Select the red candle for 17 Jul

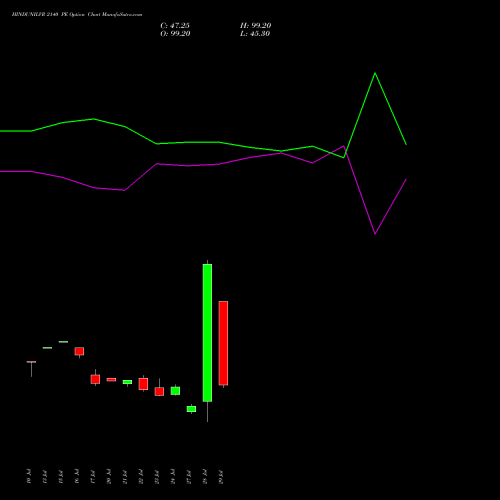95,379
